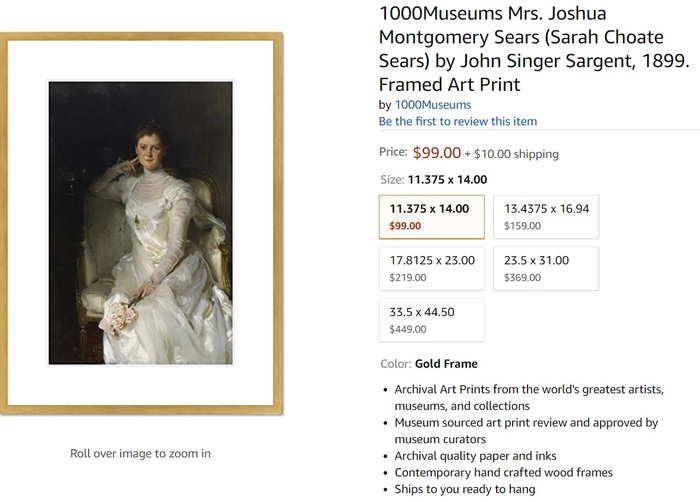Click the 'Size: 11.375 x 14.00' heading
The image size is (700, 502).
[x=433, y=180]
